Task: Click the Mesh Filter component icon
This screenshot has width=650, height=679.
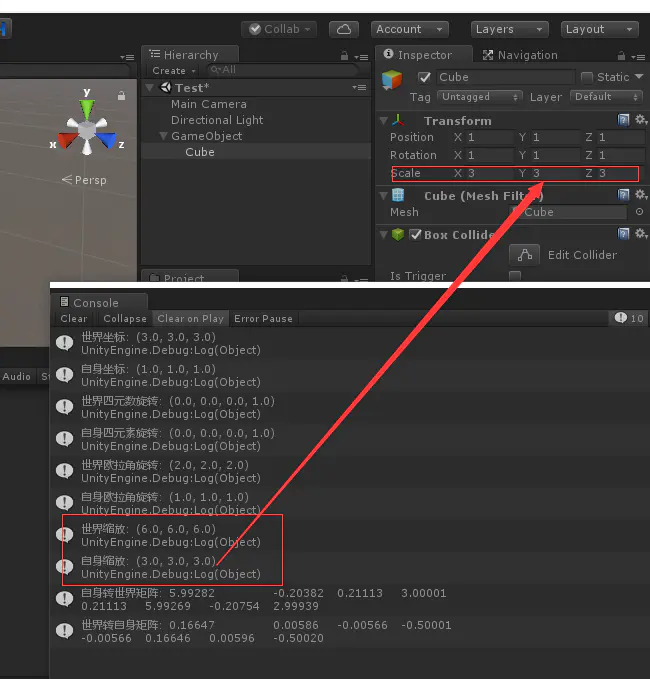Action: [x=398, y=195]
